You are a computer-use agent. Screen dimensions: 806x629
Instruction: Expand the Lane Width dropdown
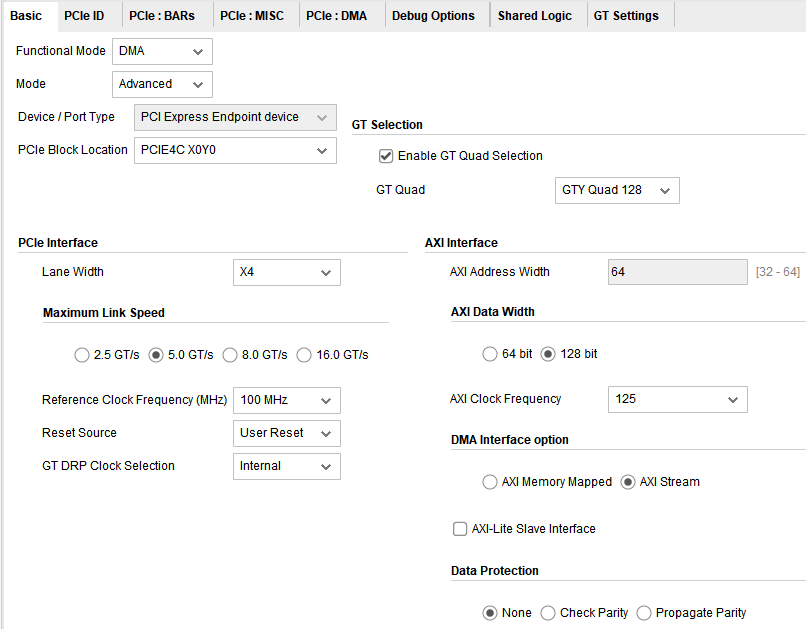[286, 272]
